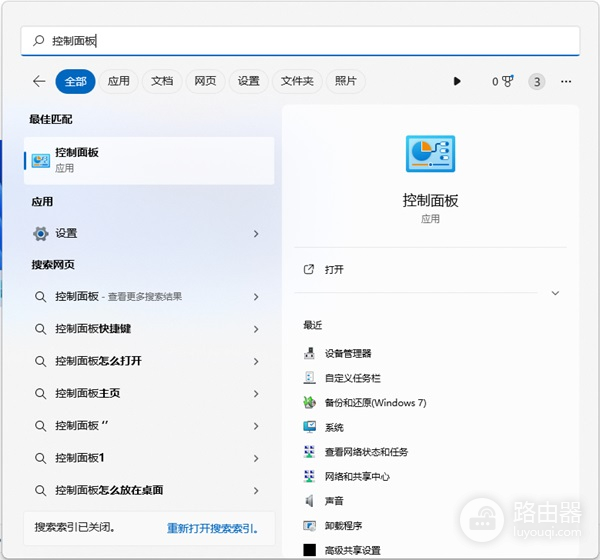This screenshot has height=560, width=600.
Task: Click 控制面板 title in the preview pane
Action: tap(430, 201)
